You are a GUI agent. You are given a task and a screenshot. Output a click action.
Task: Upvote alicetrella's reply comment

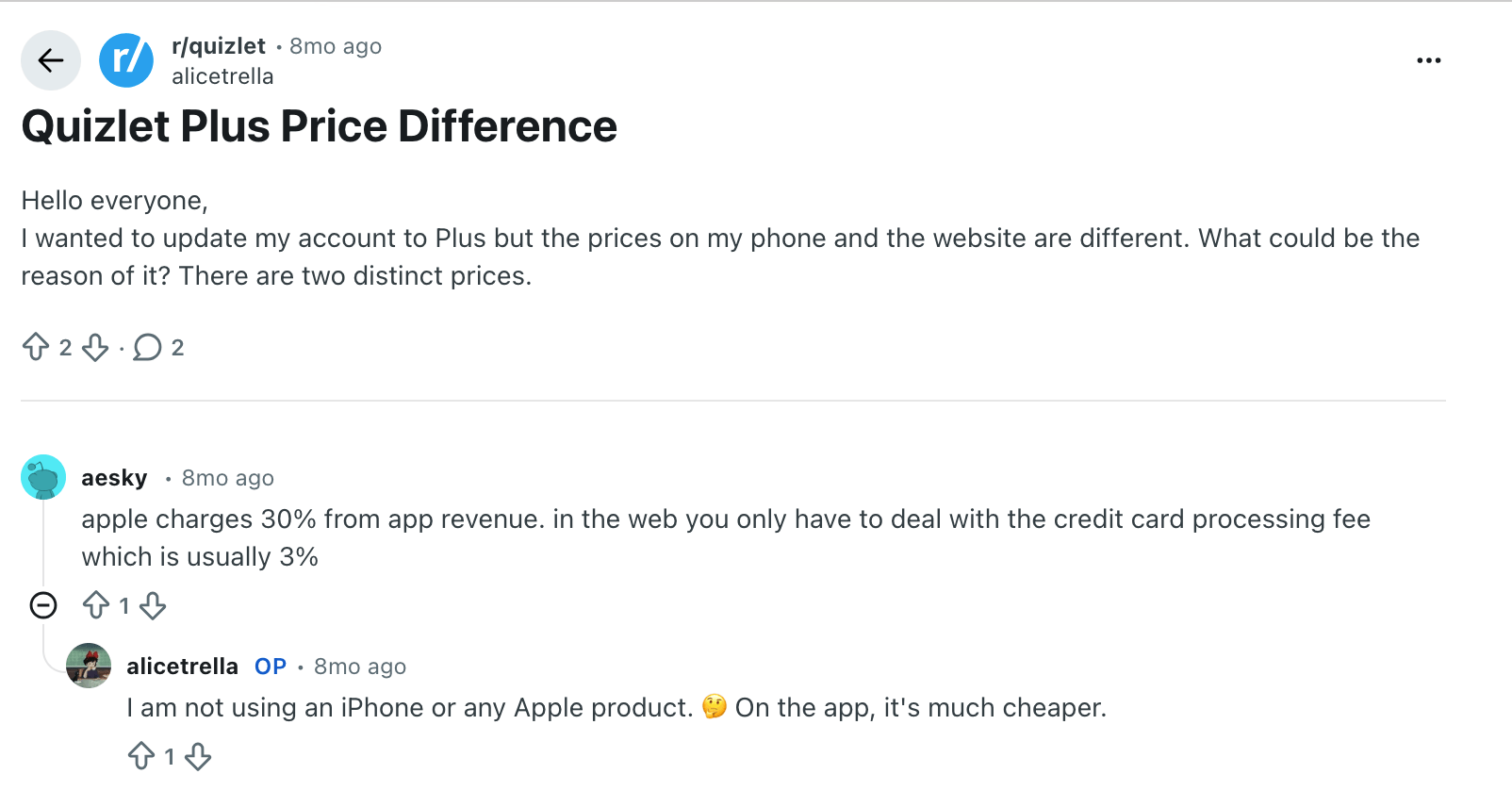[141, 756]
